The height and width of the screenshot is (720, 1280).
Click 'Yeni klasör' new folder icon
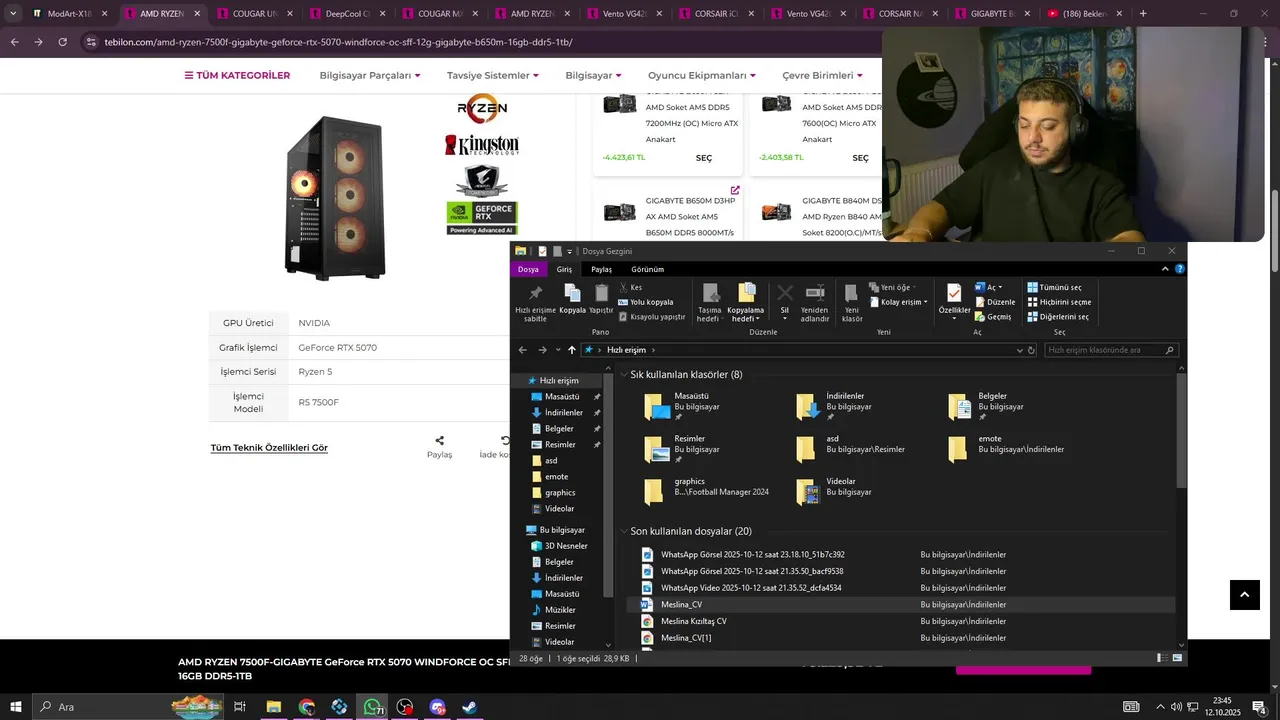point(852,302)
